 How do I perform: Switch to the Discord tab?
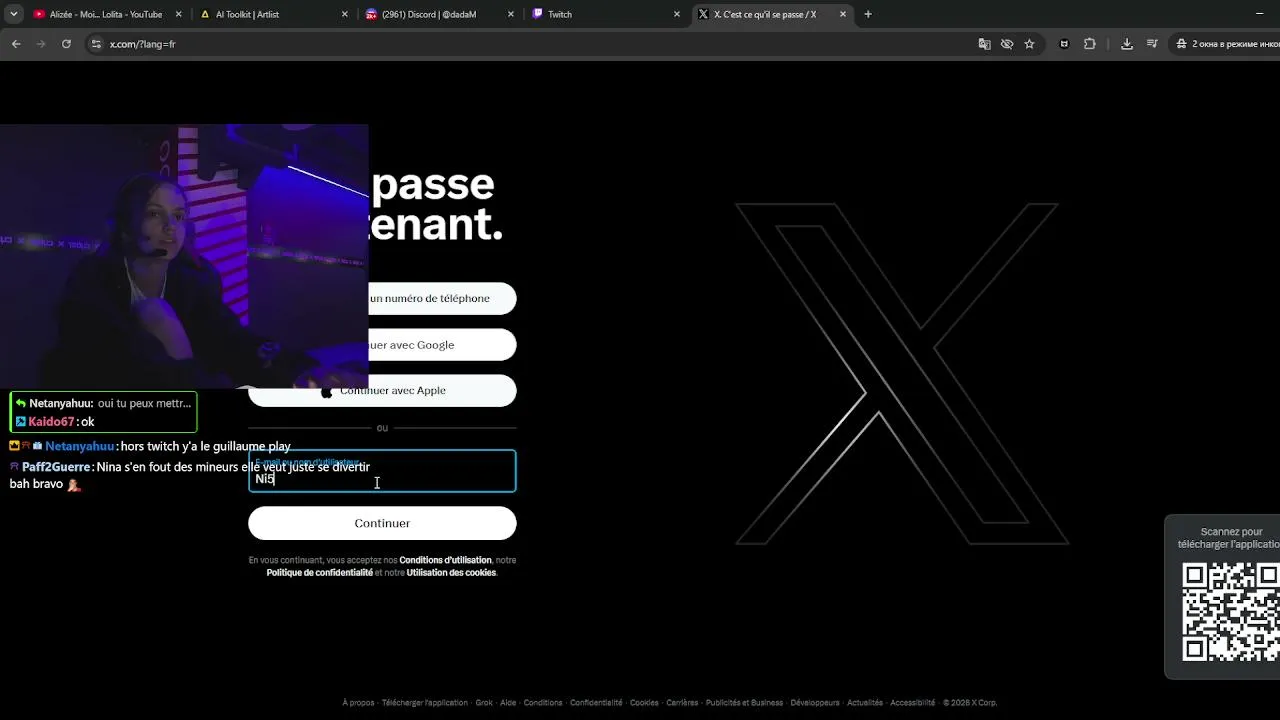click(439, 14)
